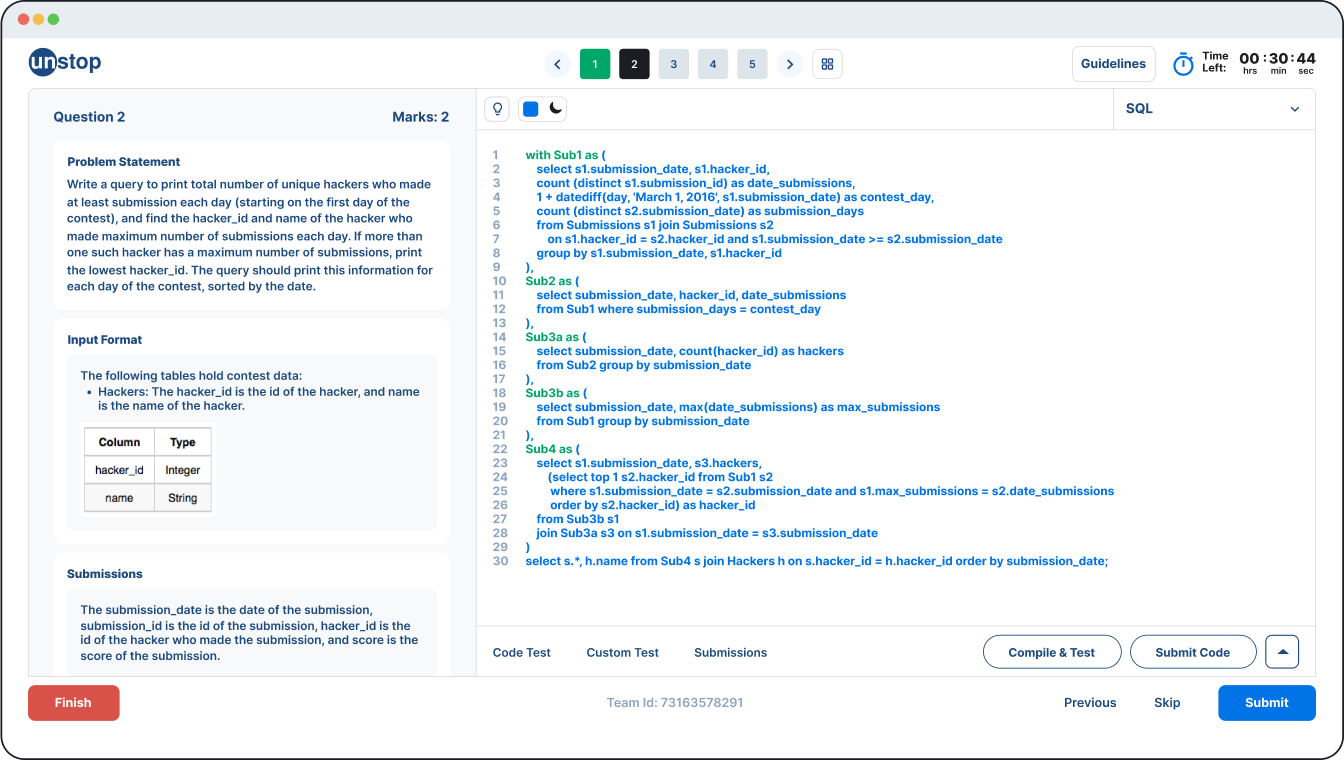1344x760 pixels.
Task: Jump to question 3
Action: 673,64
